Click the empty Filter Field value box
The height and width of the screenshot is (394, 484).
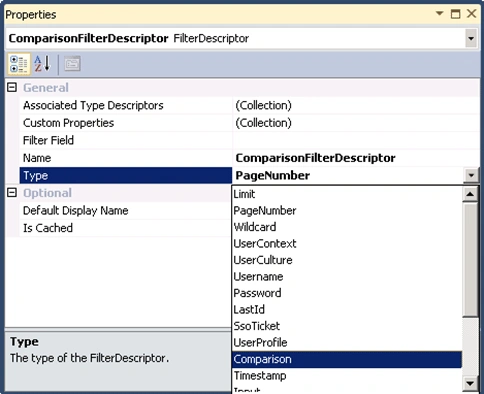(356, 140)
